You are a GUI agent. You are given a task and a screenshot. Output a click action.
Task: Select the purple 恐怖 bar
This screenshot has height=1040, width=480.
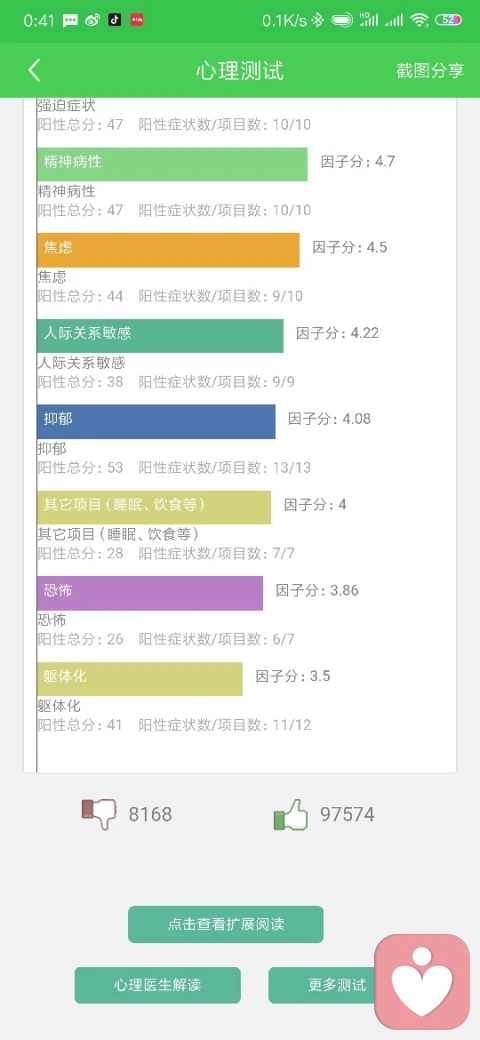[x=150, y=593]
